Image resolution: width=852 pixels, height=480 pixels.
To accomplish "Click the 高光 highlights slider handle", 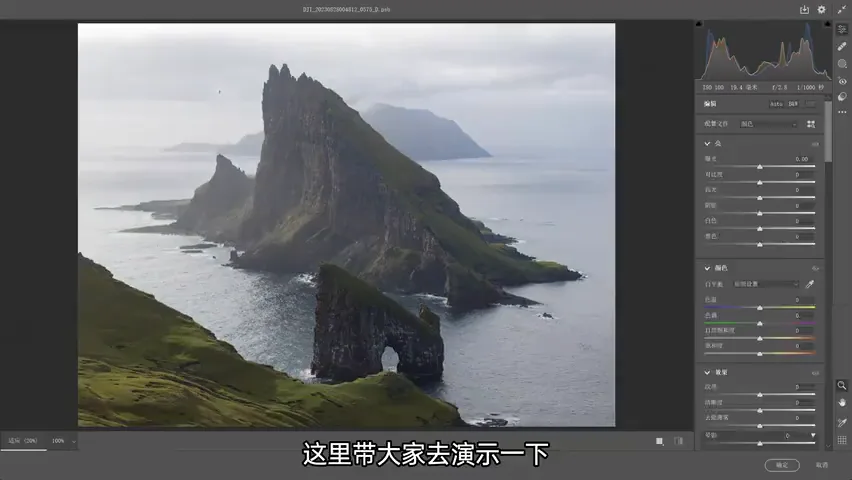I will 760,198.
